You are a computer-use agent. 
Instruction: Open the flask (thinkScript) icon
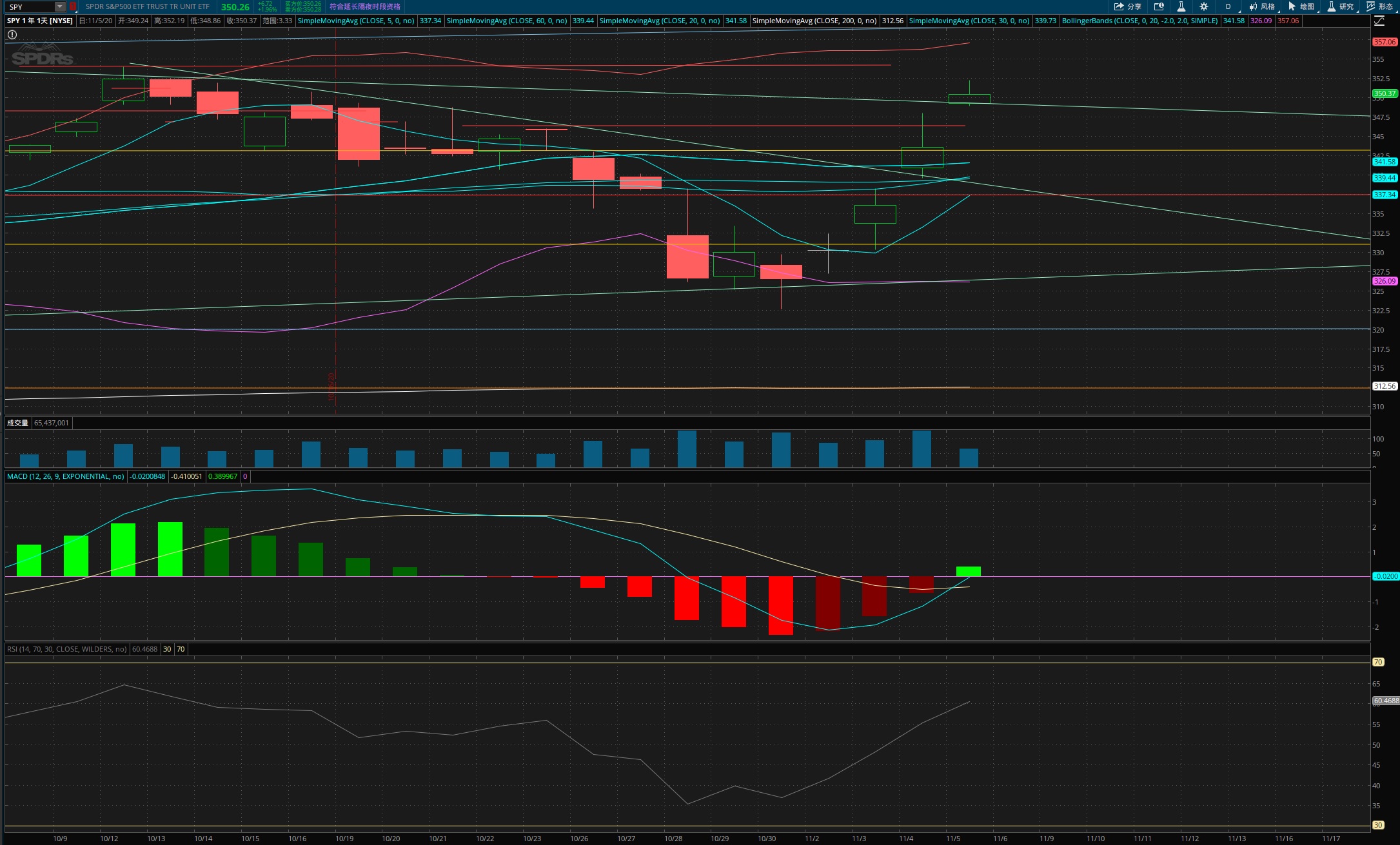1181,6
